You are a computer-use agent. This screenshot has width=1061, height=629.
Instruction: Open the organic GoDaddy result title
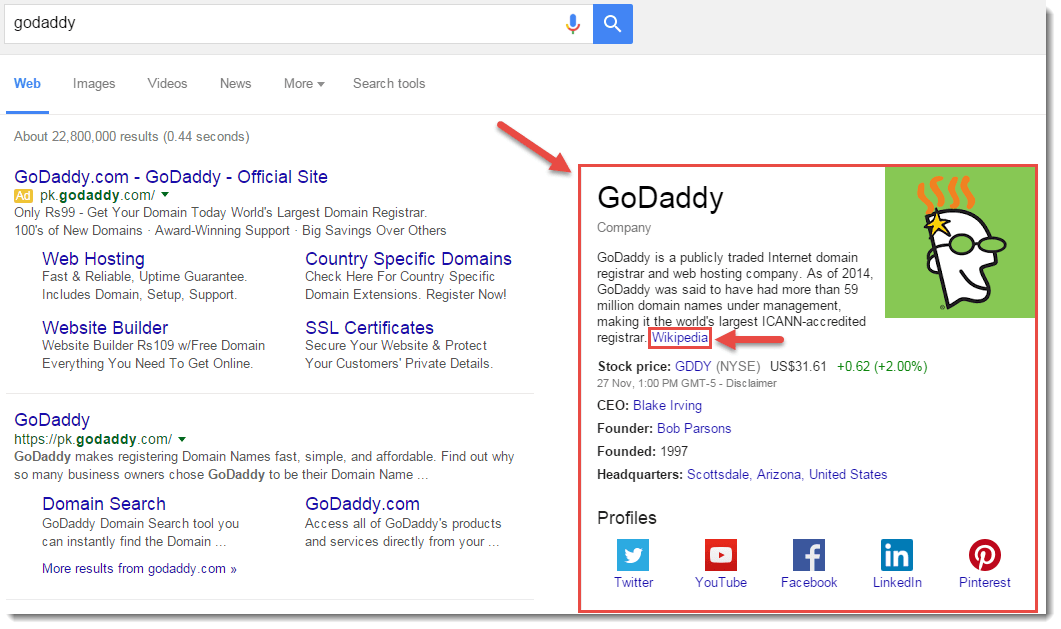[x=52, y=420]
